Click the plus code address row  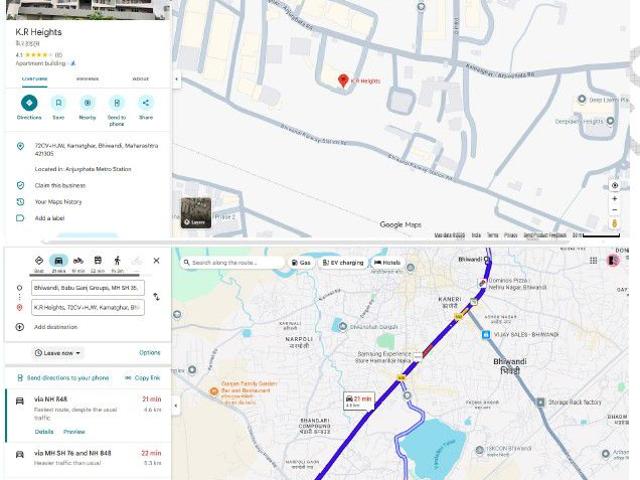pyautogui.click(x=88, y=149)
